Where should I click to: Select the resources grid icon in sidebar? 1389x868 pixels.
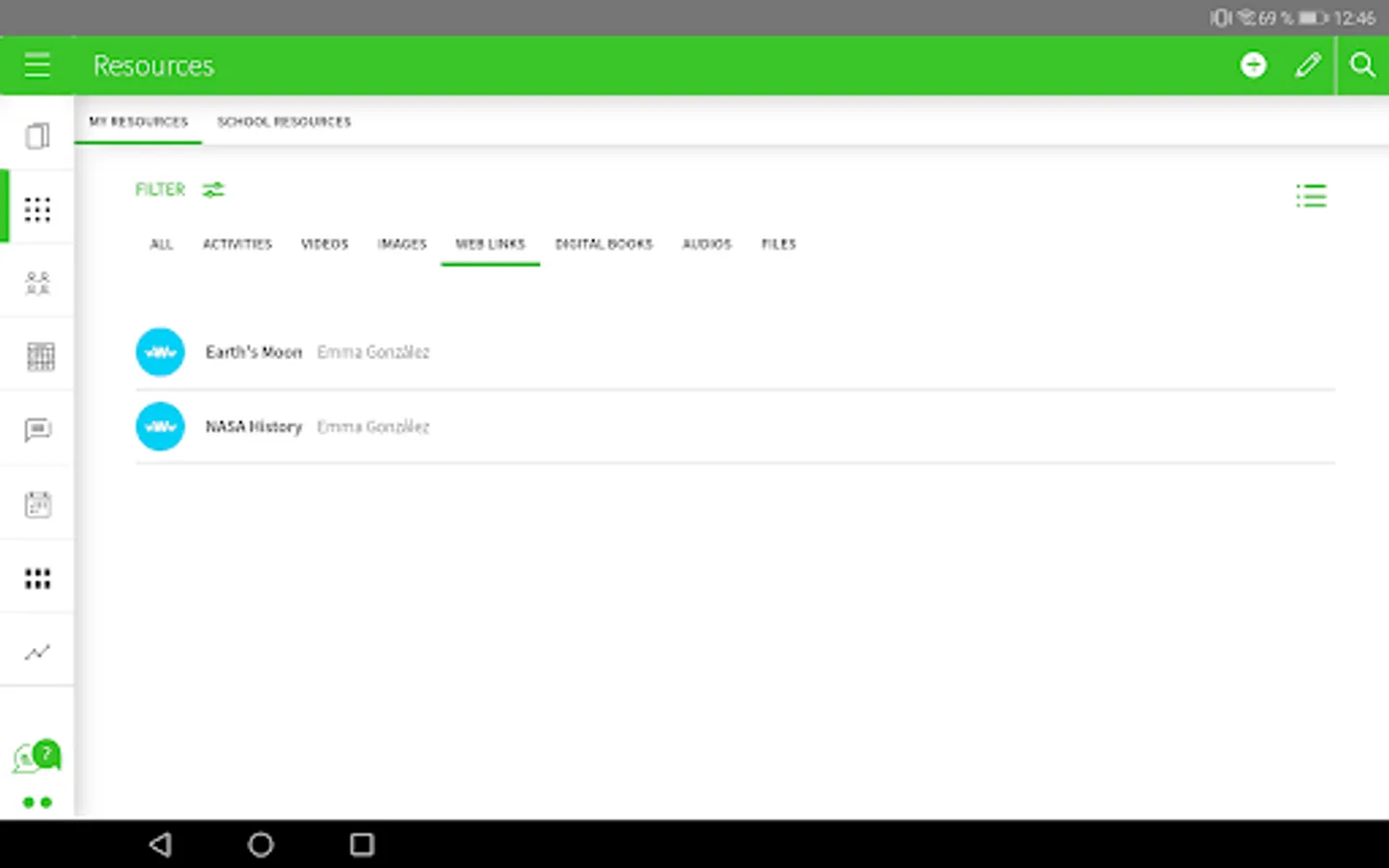pyautogui.click(x=38, y=209)
